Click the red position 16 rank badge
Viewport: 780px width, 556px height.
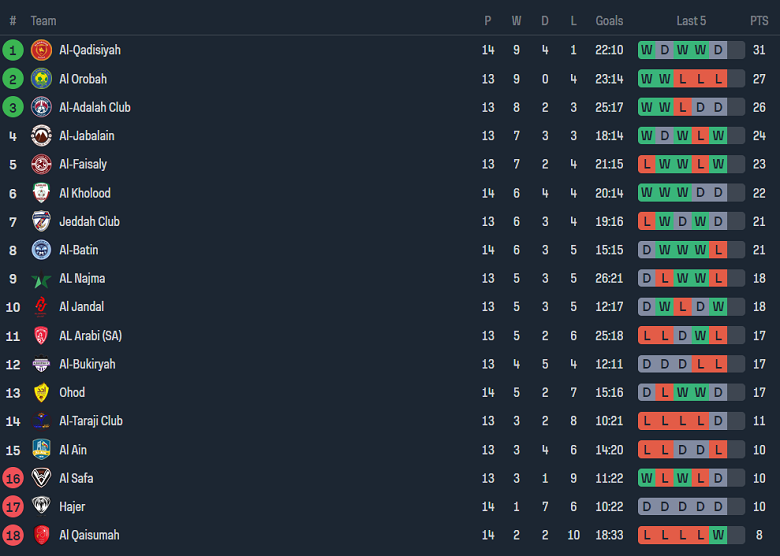13,478
